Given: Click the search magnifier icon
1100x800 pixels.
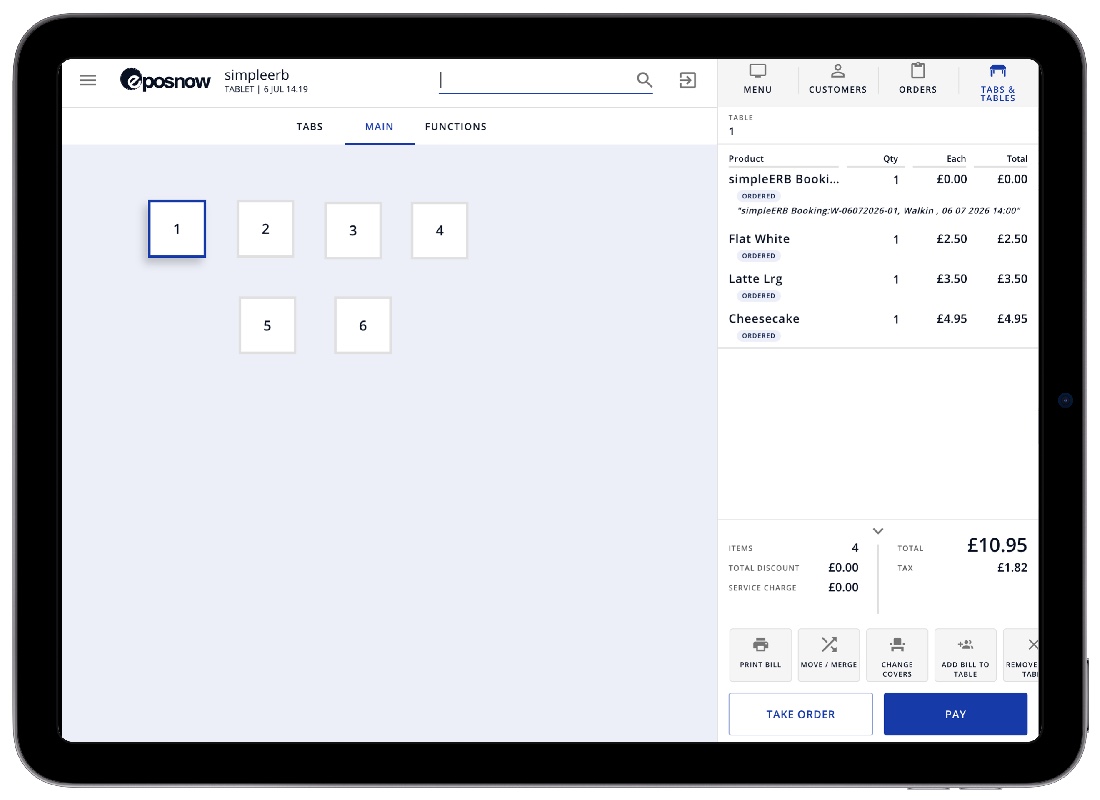Looking at the screenshot, I should [644, 80].
